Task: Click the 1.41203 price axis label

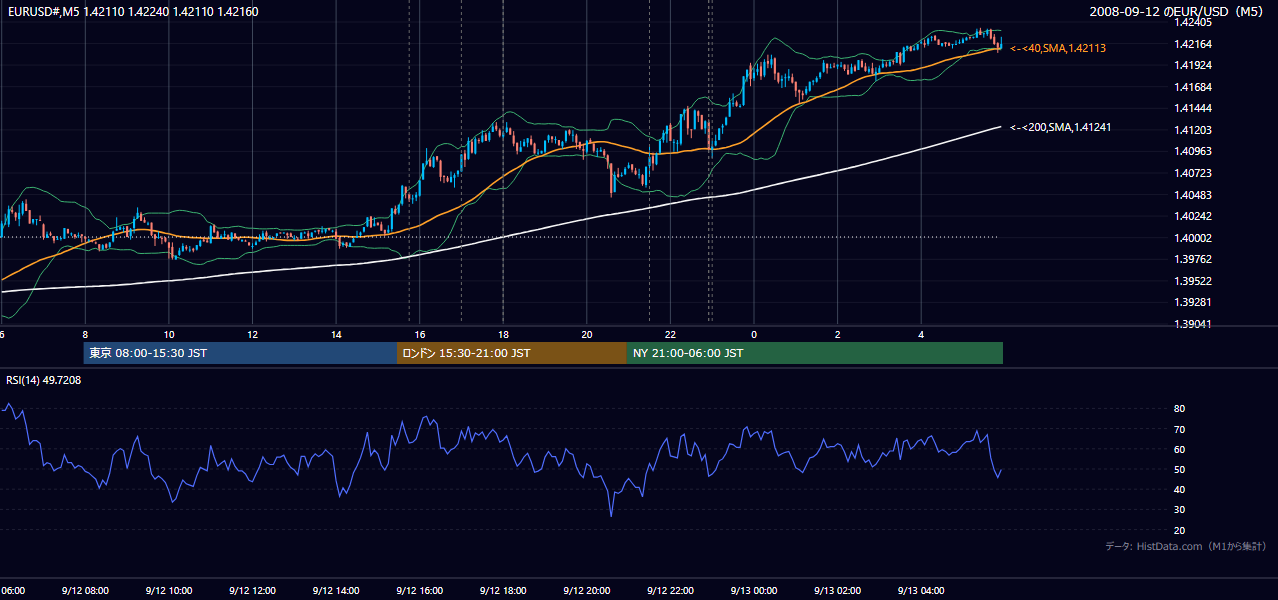Action: (x=1193, y=130)
